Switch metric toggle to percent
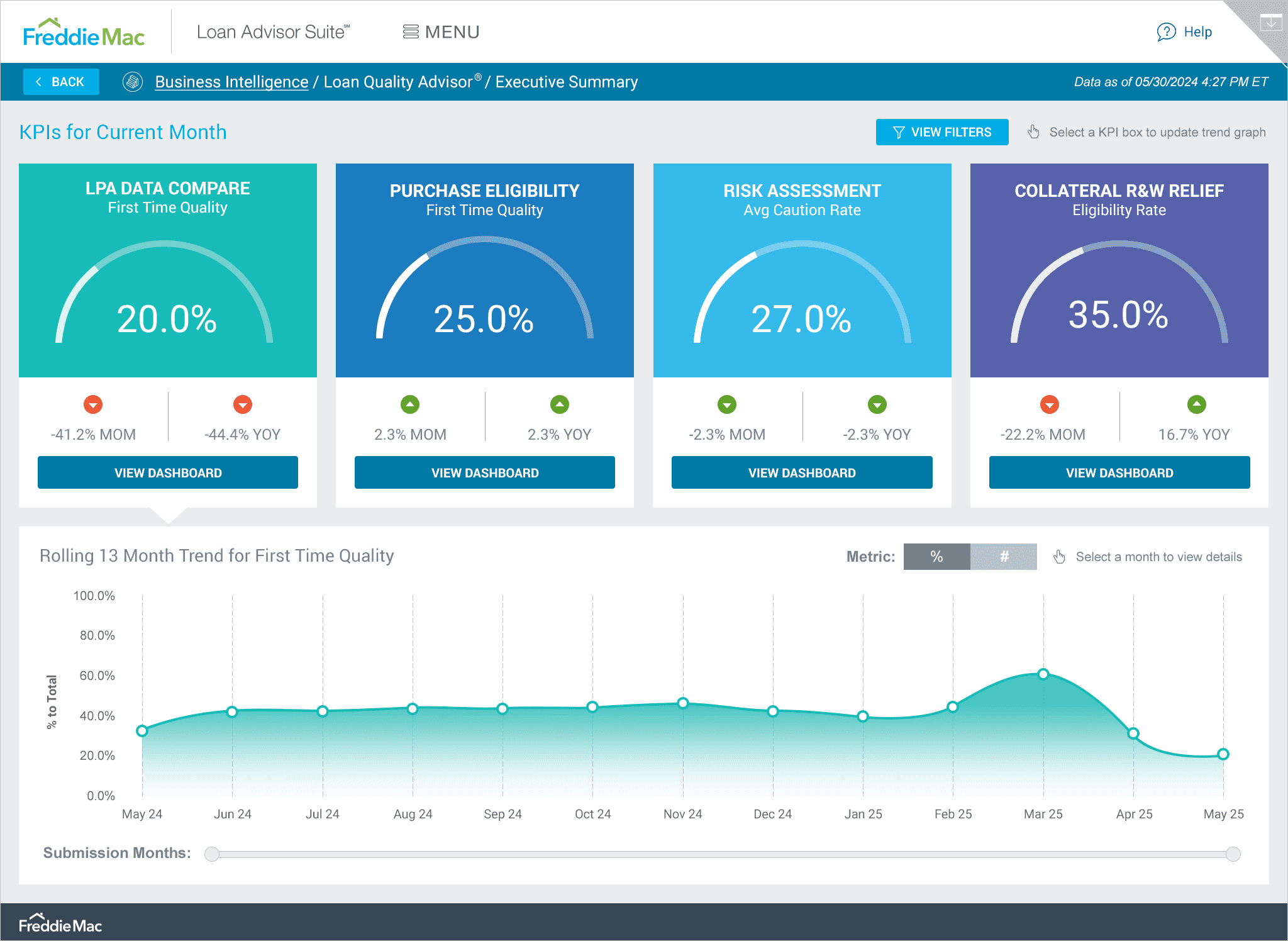 pyautogui.click(x=936, y=557)
